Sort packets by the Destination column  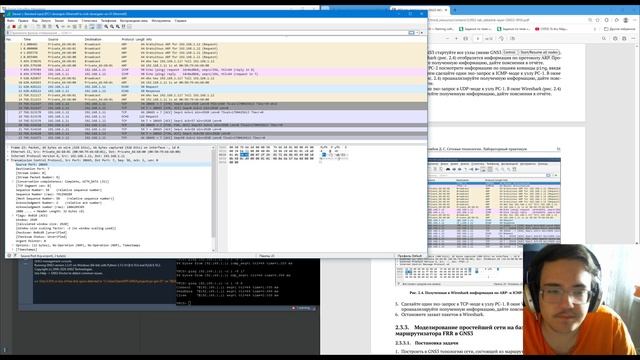(x=93, y=39)
